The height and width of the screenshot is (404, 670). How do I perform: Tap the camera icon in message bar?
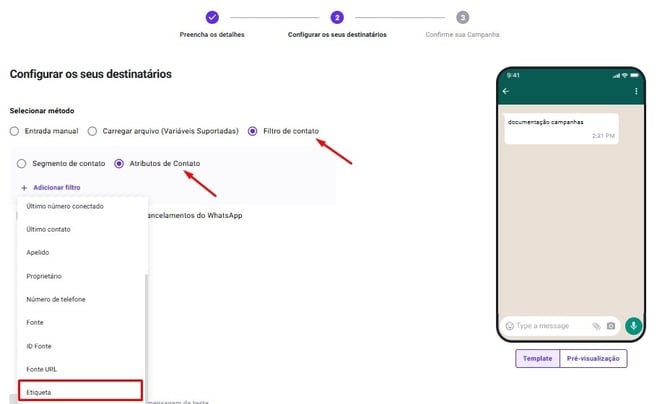click(611, 326)
